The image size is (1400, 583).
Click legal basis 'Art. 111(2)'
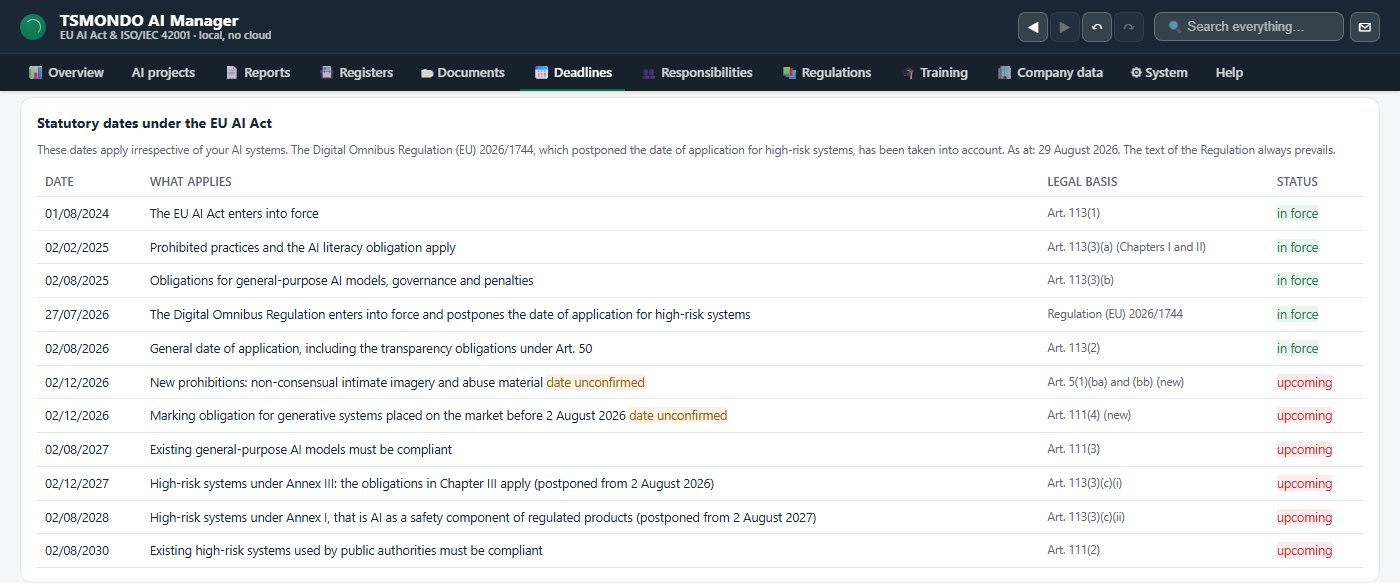(x=1073, y=550)
